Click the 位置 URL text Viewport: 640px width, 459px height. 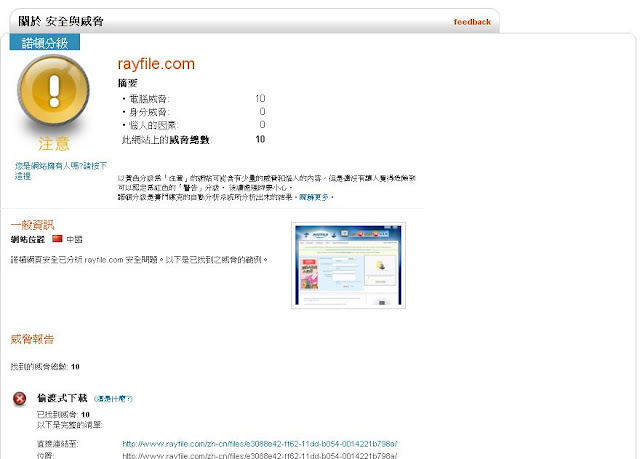point(260,455)
